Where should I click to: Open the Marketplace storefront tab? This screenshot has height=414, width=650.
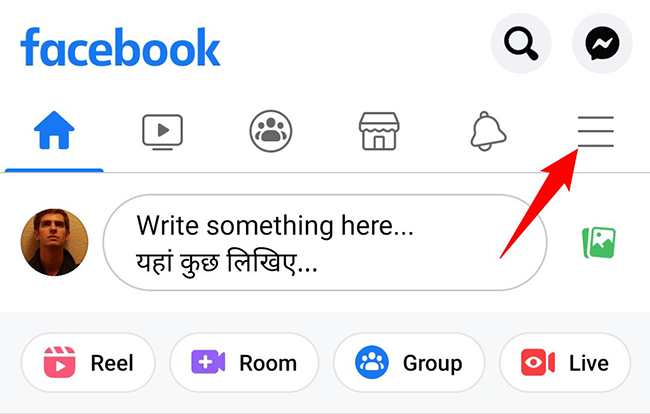coord(379,131)
